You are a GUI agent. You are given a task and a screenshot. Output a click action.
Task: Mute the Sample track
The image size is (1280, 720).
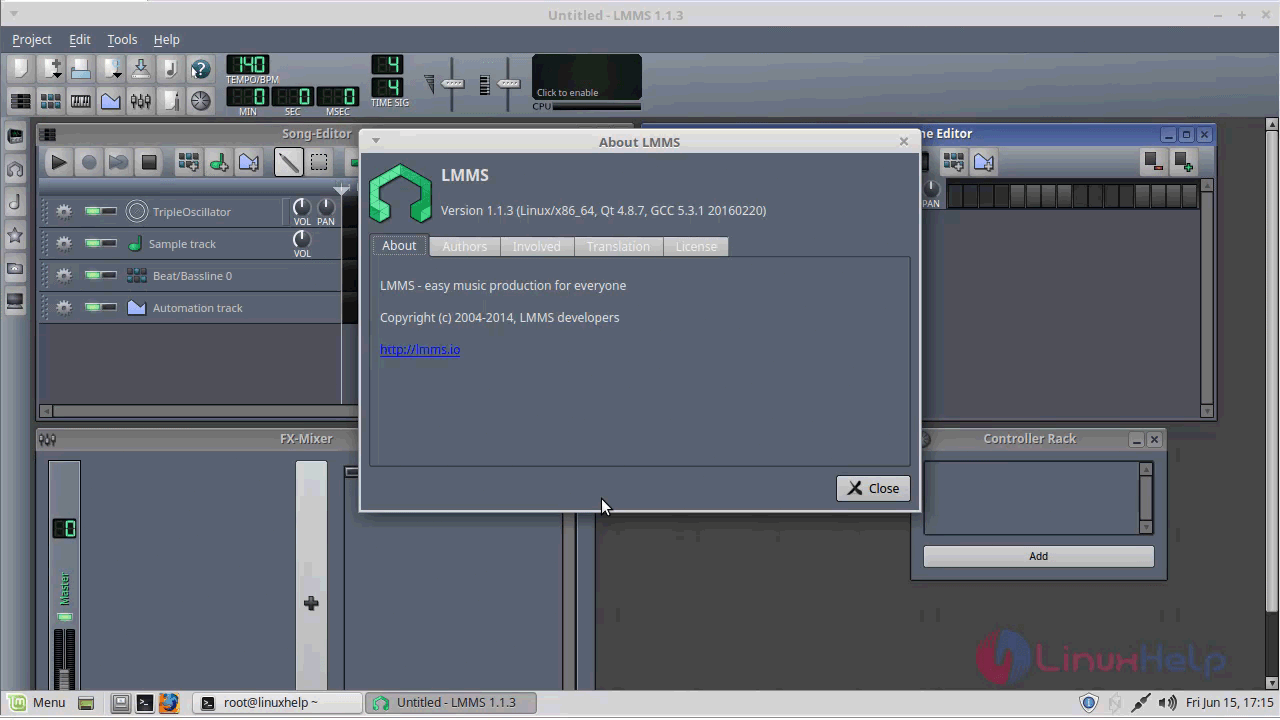pyautogui.click(x=94, y=244)
